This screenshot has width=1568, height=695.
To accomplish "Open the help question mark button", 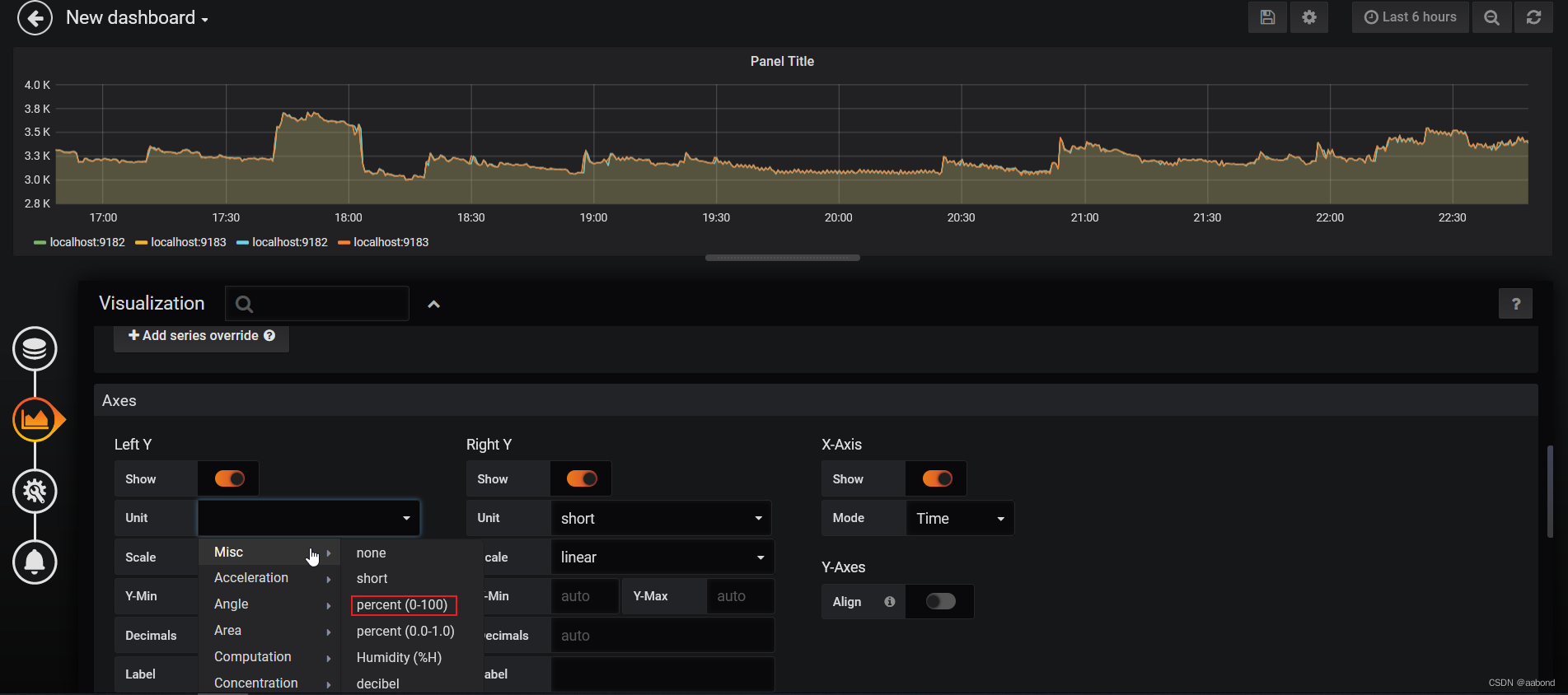I will (1515, 304).
